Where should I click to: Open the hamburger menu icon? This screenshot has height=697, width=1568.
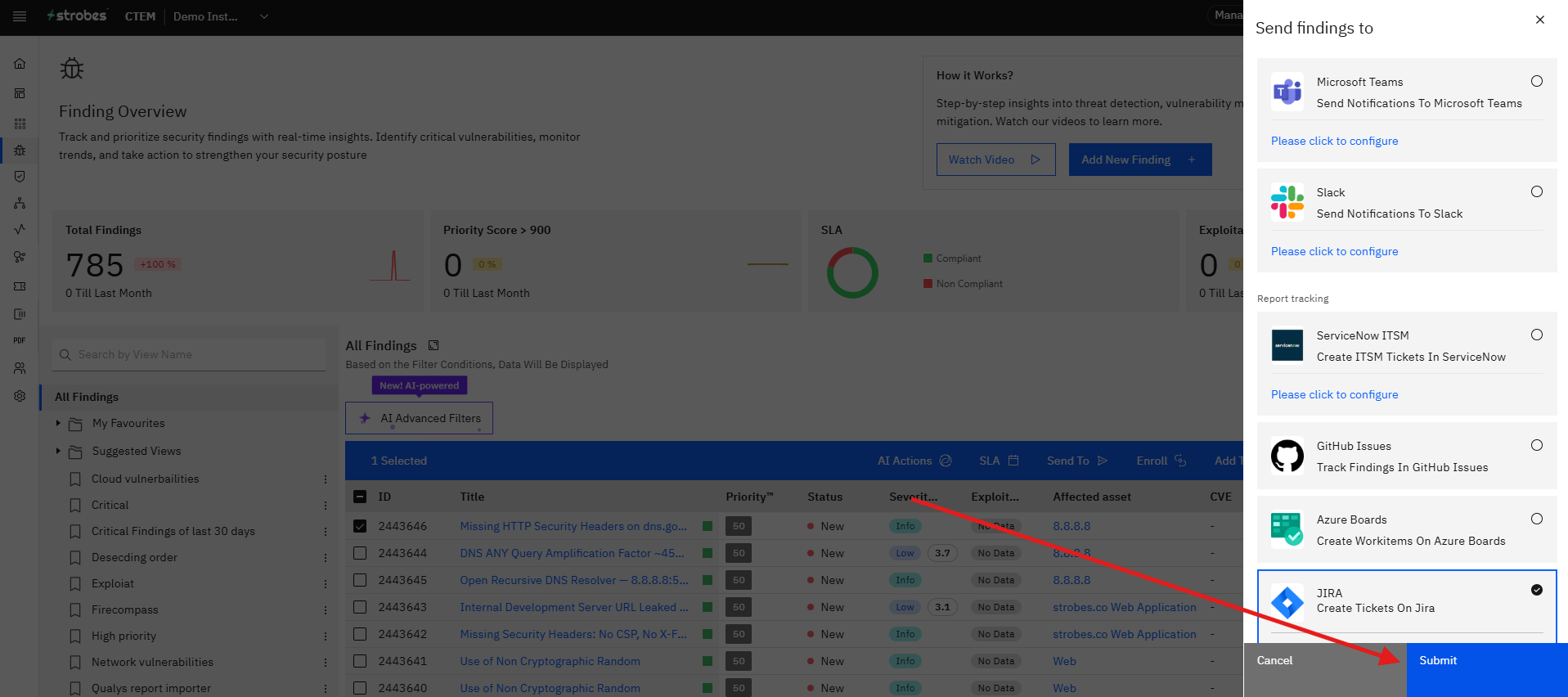pos(20,16)
